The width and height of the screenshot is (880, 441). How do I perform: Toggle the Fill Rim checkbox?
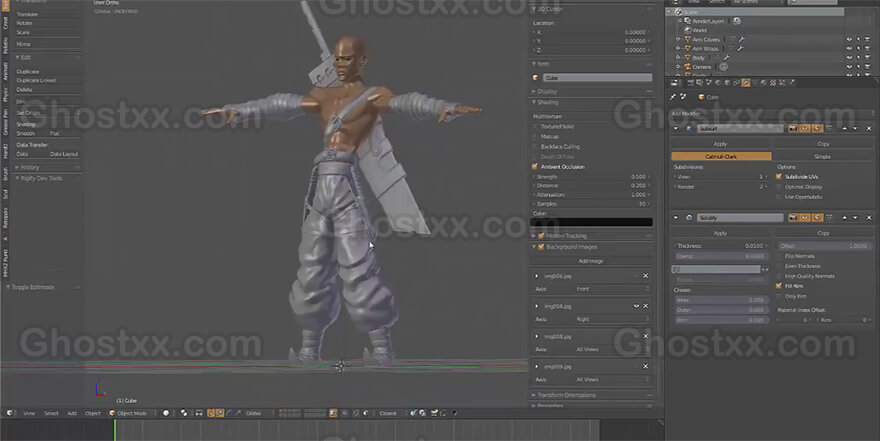coord(779,286)
